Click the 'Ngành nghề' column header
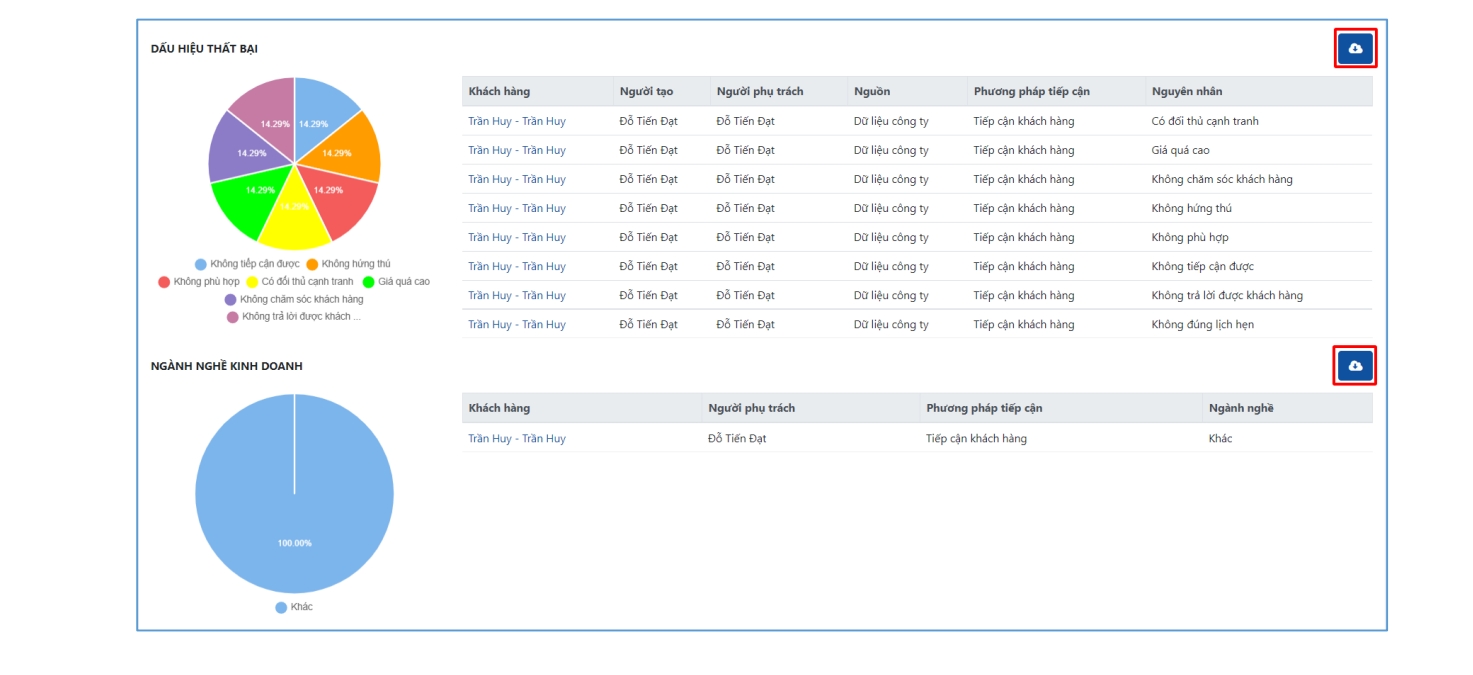The width and height of the screenshot is (1473, 675). [1240, 408]
